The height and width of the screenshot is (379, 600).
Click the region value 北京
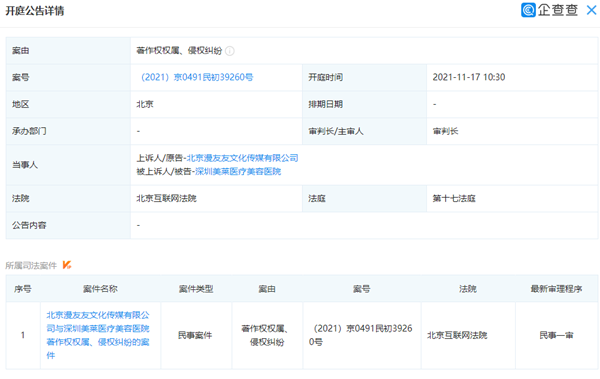pos(145,104)
